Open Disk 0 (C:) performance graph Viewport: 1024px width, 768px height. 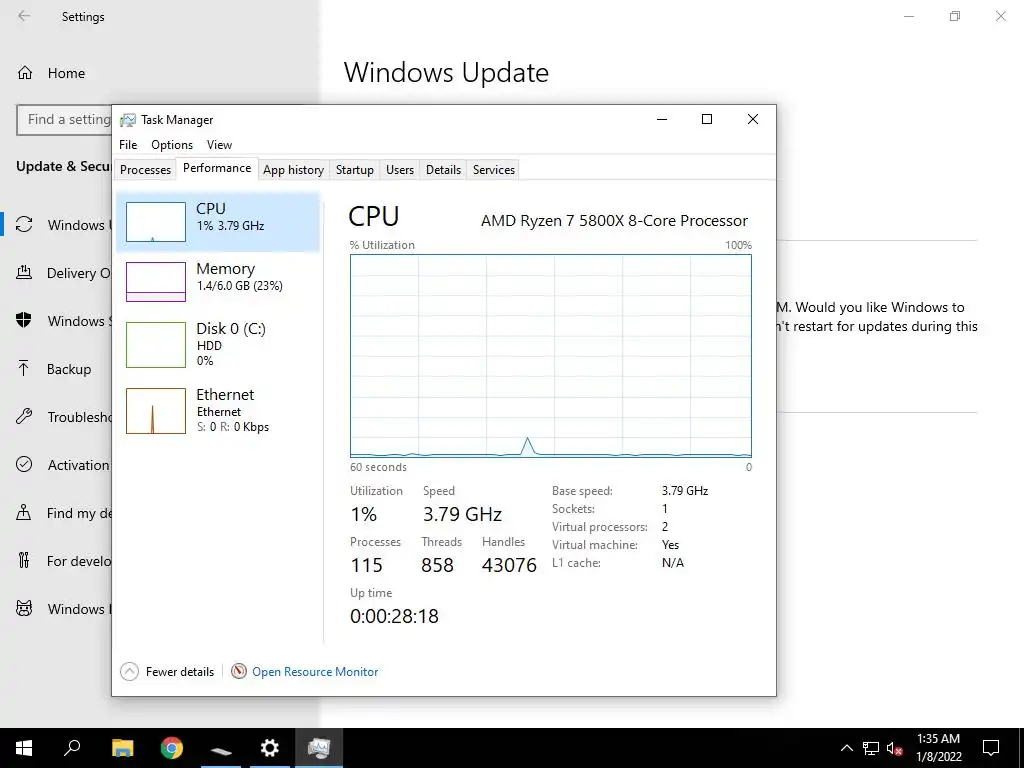(x=155, y=345)
